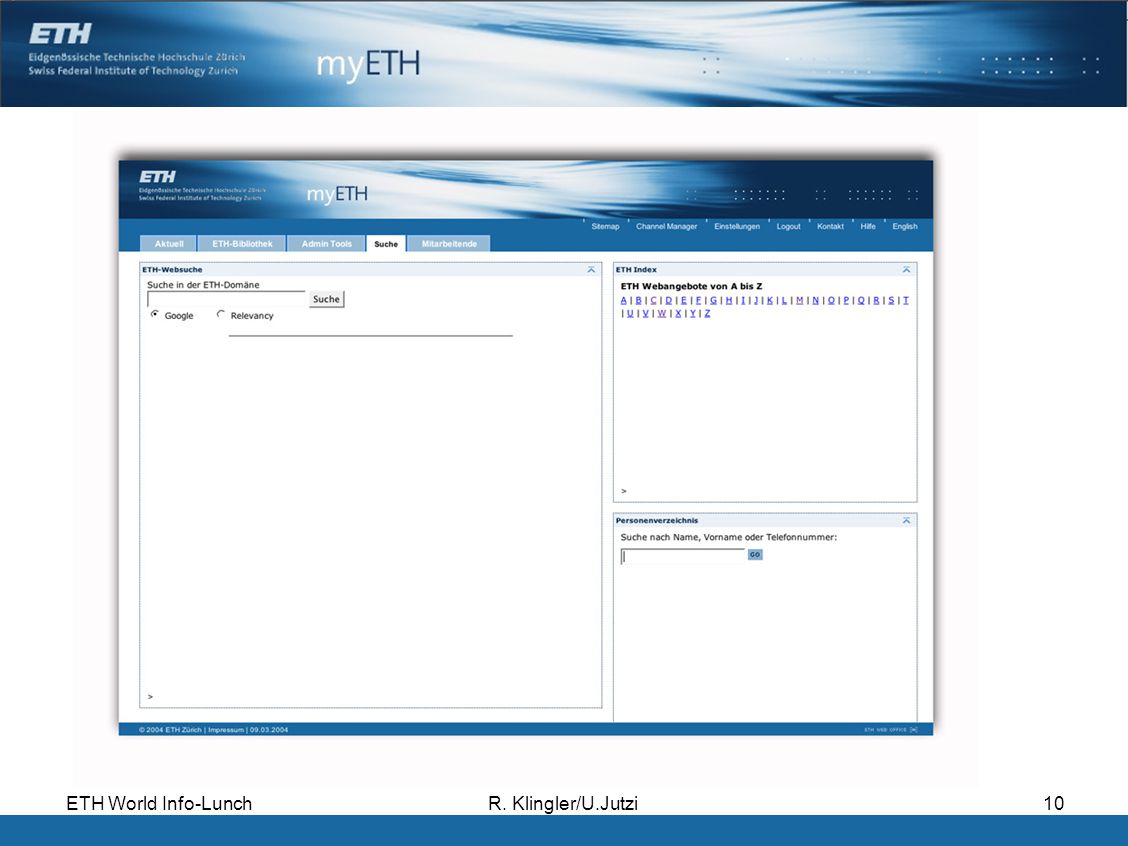Open index letter Y
Image resolution: width=1128 pixels, height=846 pixels.
point(693,314)
